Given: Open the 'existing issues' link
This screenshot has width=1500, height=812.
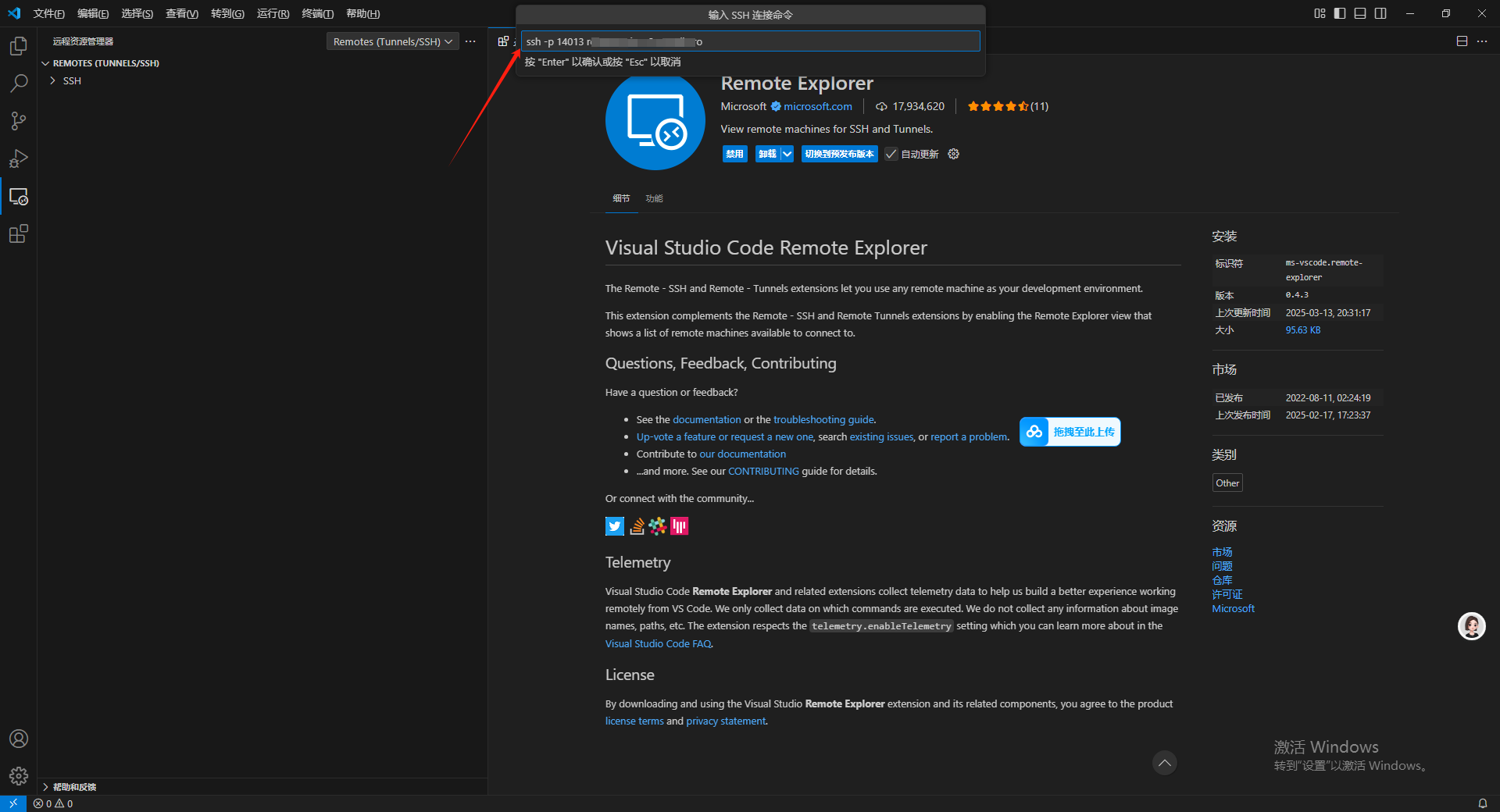Looking at the screenshot, I should pos(881,437).
